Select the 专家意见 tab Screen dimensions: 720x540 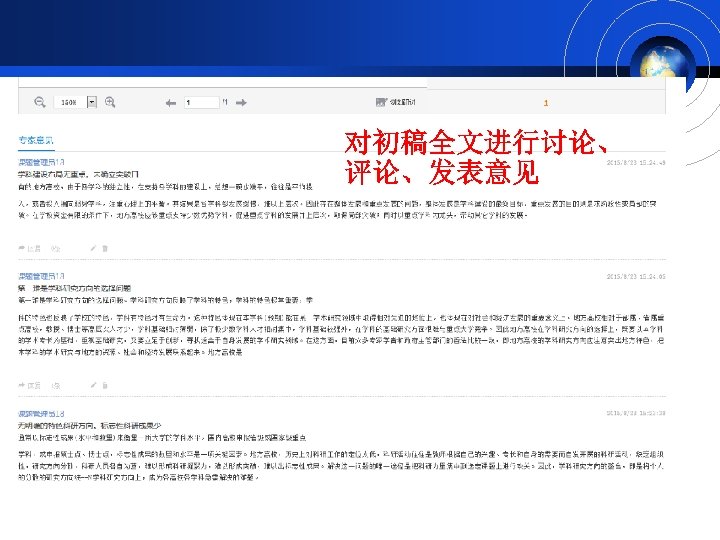36,140
